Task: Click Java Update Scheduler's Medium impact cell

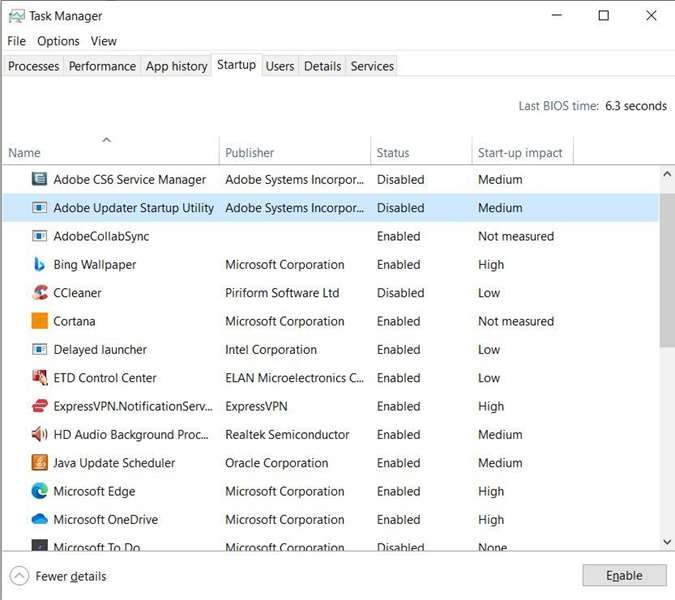Action: [500, 463]
